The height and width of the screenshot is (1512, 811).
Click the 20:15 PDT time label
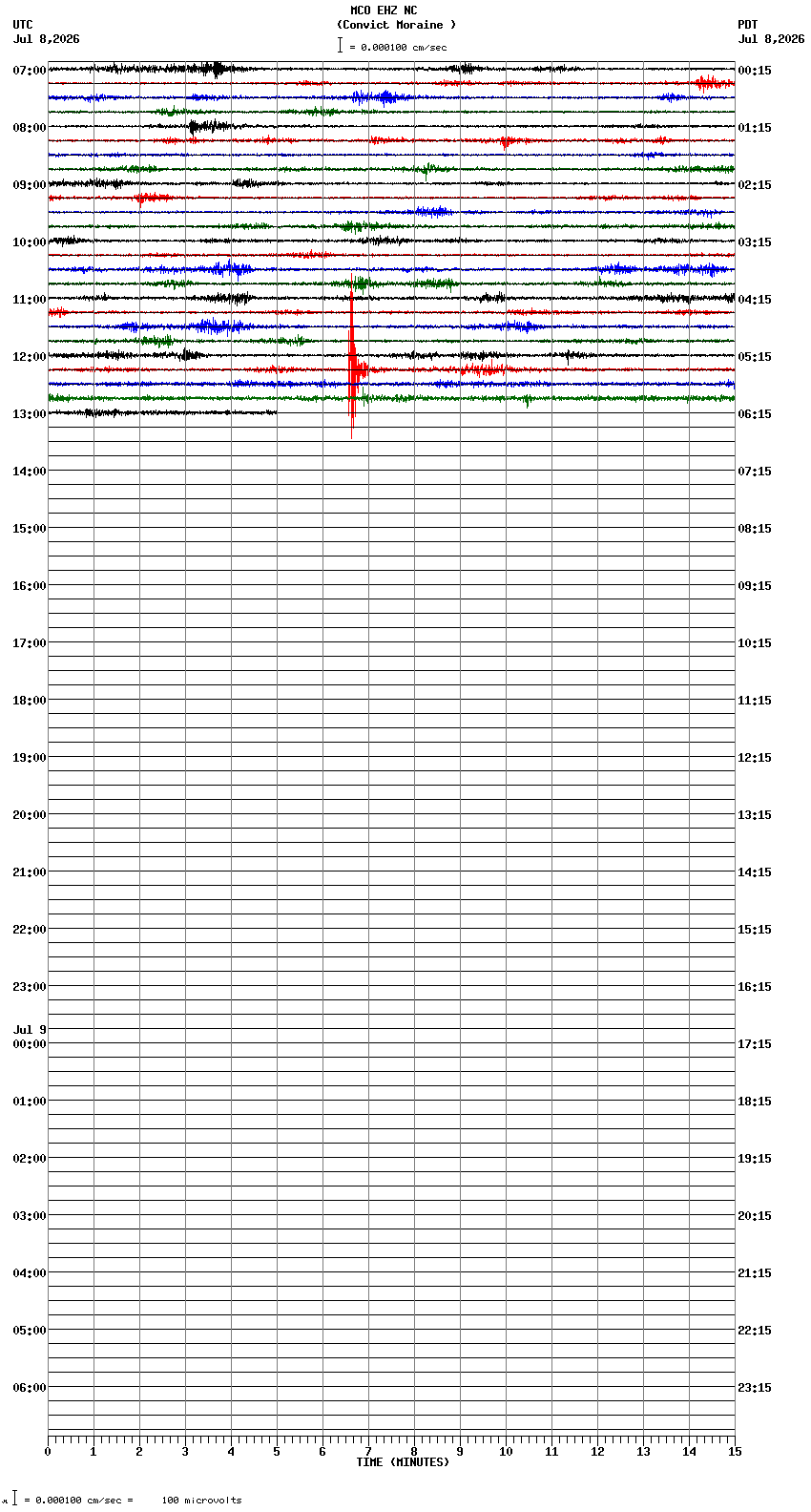(754, 1216)
